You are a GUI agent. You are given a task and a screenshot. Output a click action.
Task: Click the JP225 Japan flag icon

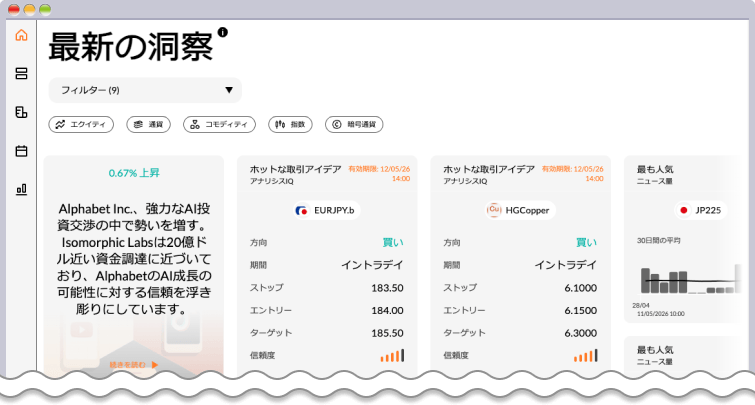(683, 210)
